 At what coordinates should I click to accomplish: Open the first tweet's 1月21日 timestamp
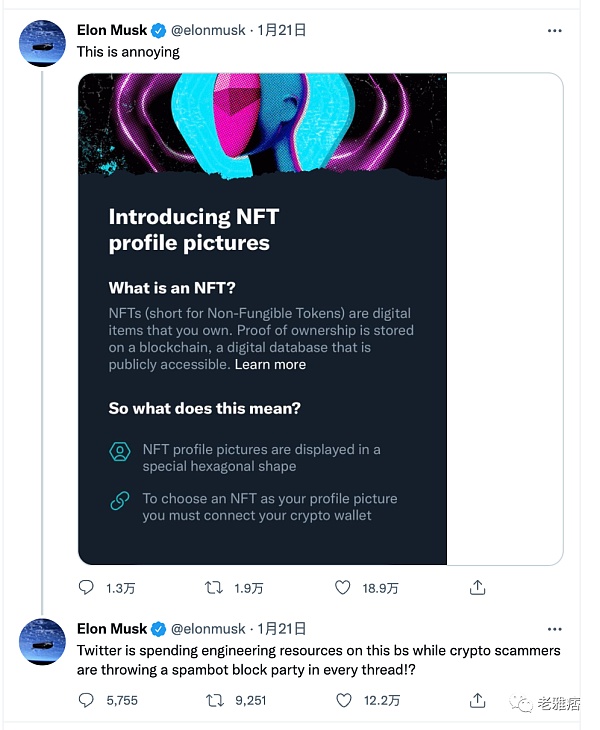point(281,30)
